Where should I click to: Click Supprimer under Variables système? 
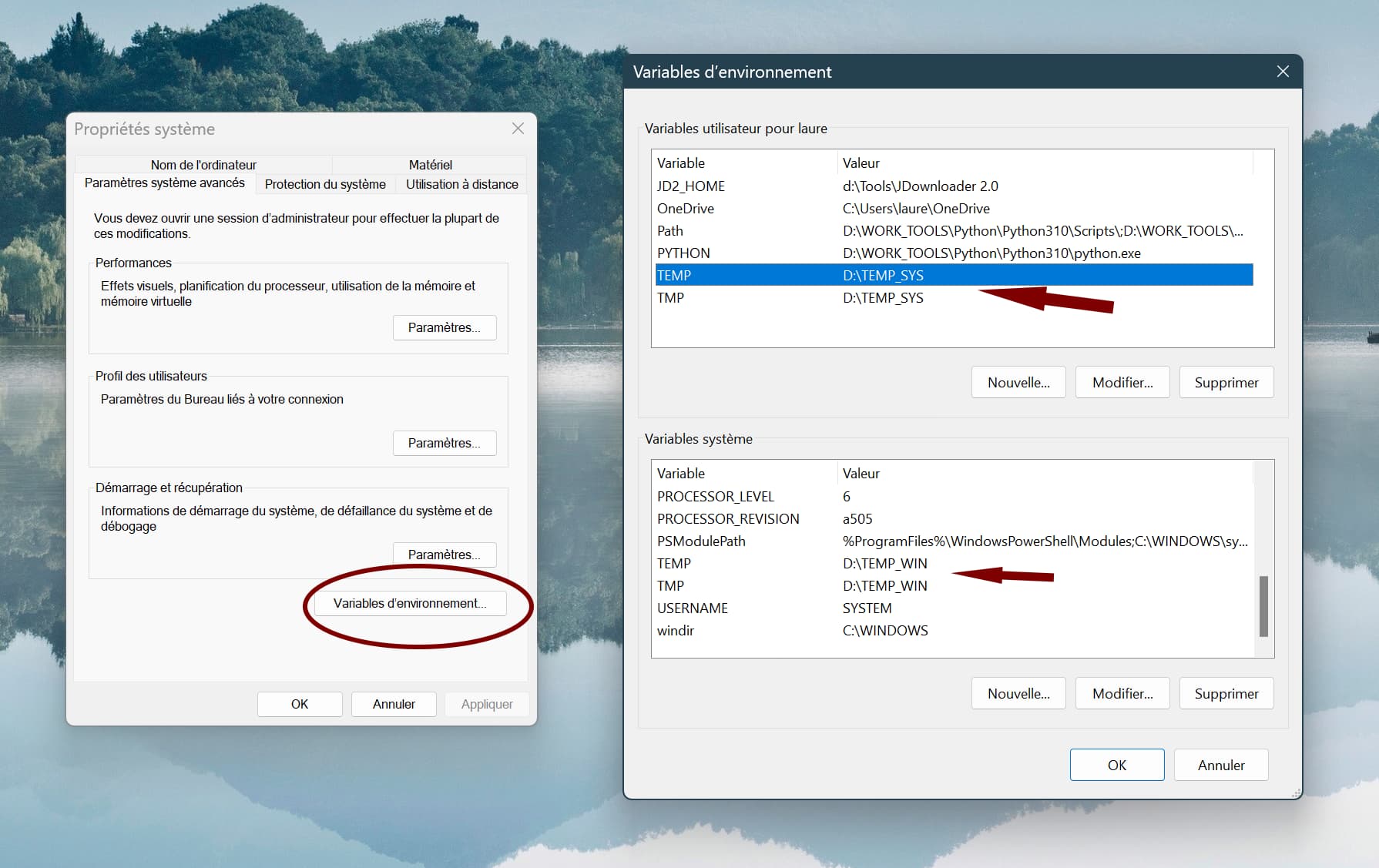[x=1226, y=694]
